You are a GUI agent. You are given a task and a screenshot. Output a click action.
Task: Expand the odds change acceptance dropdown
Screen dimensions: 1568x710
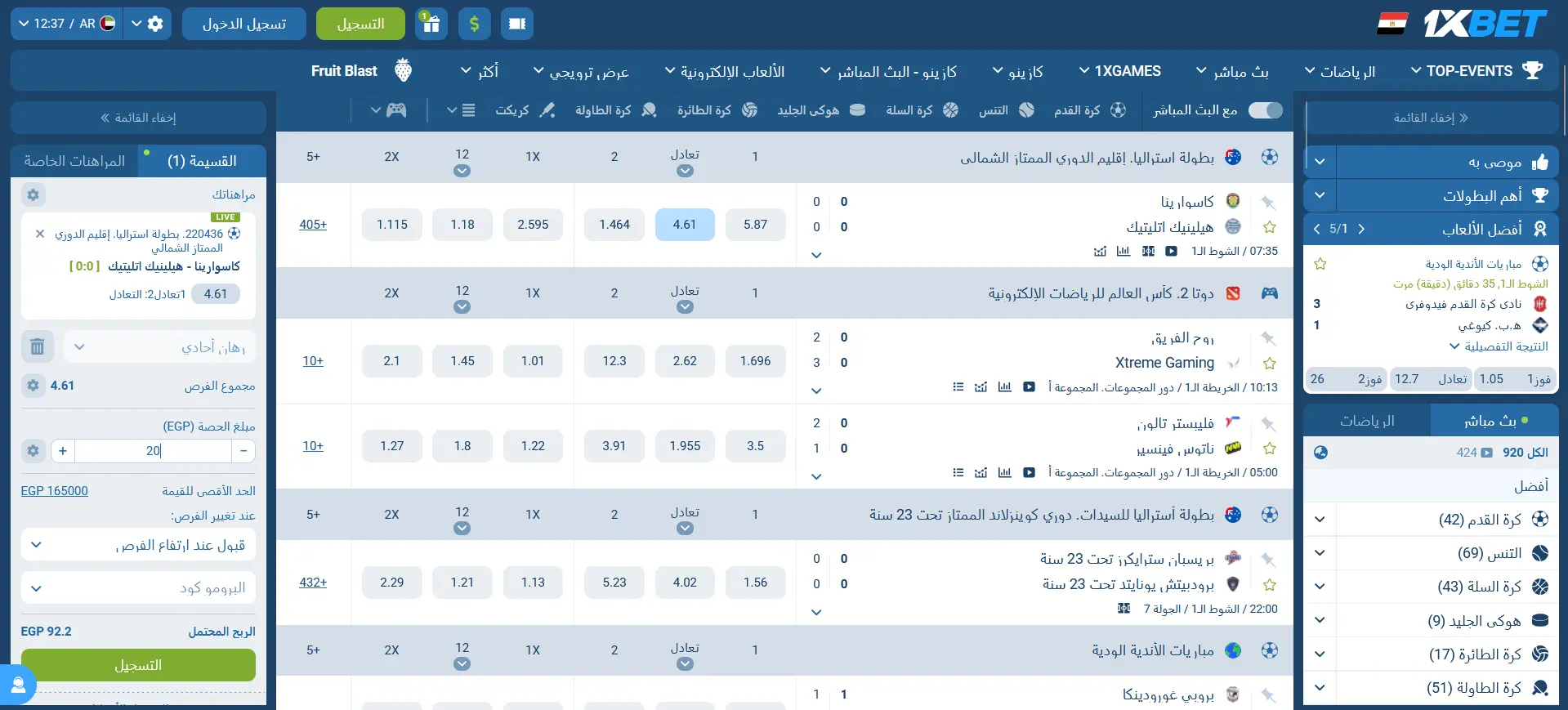coord(138,545)
